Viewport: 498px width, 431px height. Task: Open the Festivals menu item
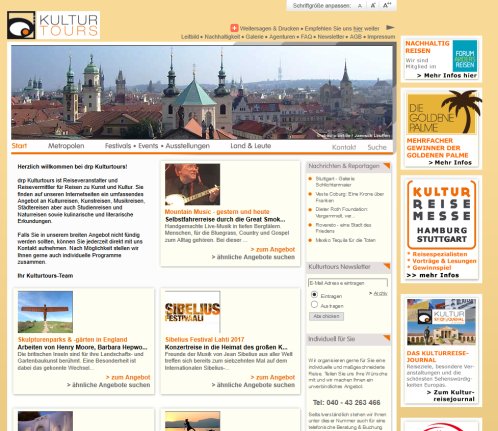[x=118, y=146]
